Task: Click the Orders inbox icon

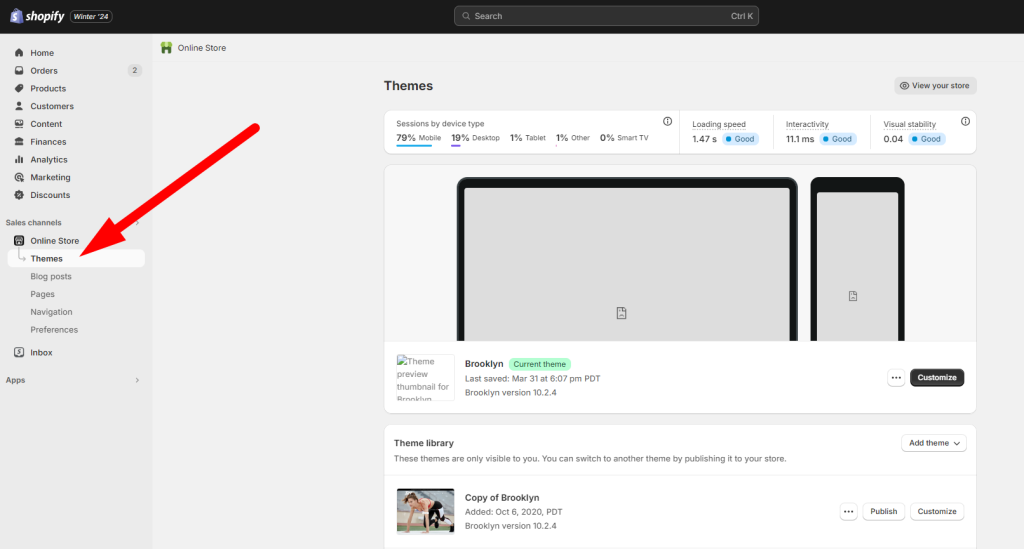Action: coord(19,71)
